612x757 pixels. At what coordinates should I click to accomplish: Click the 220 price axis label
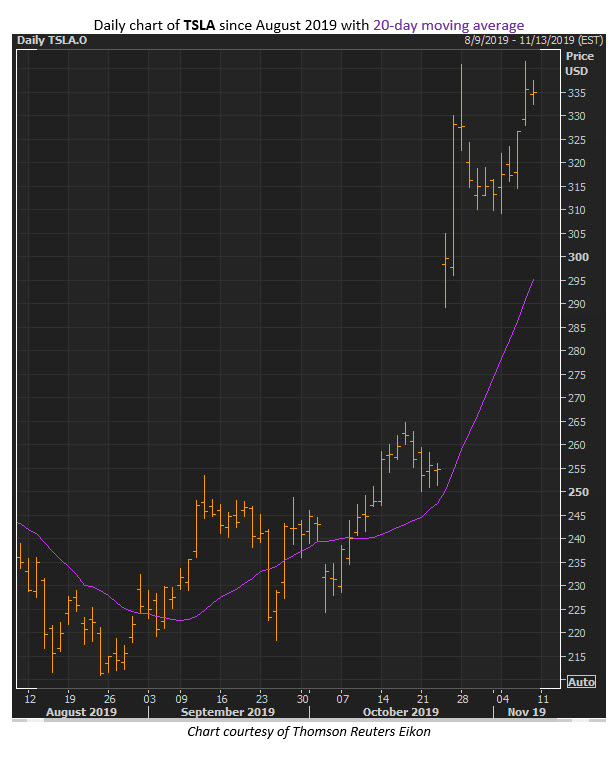(576, 633)
